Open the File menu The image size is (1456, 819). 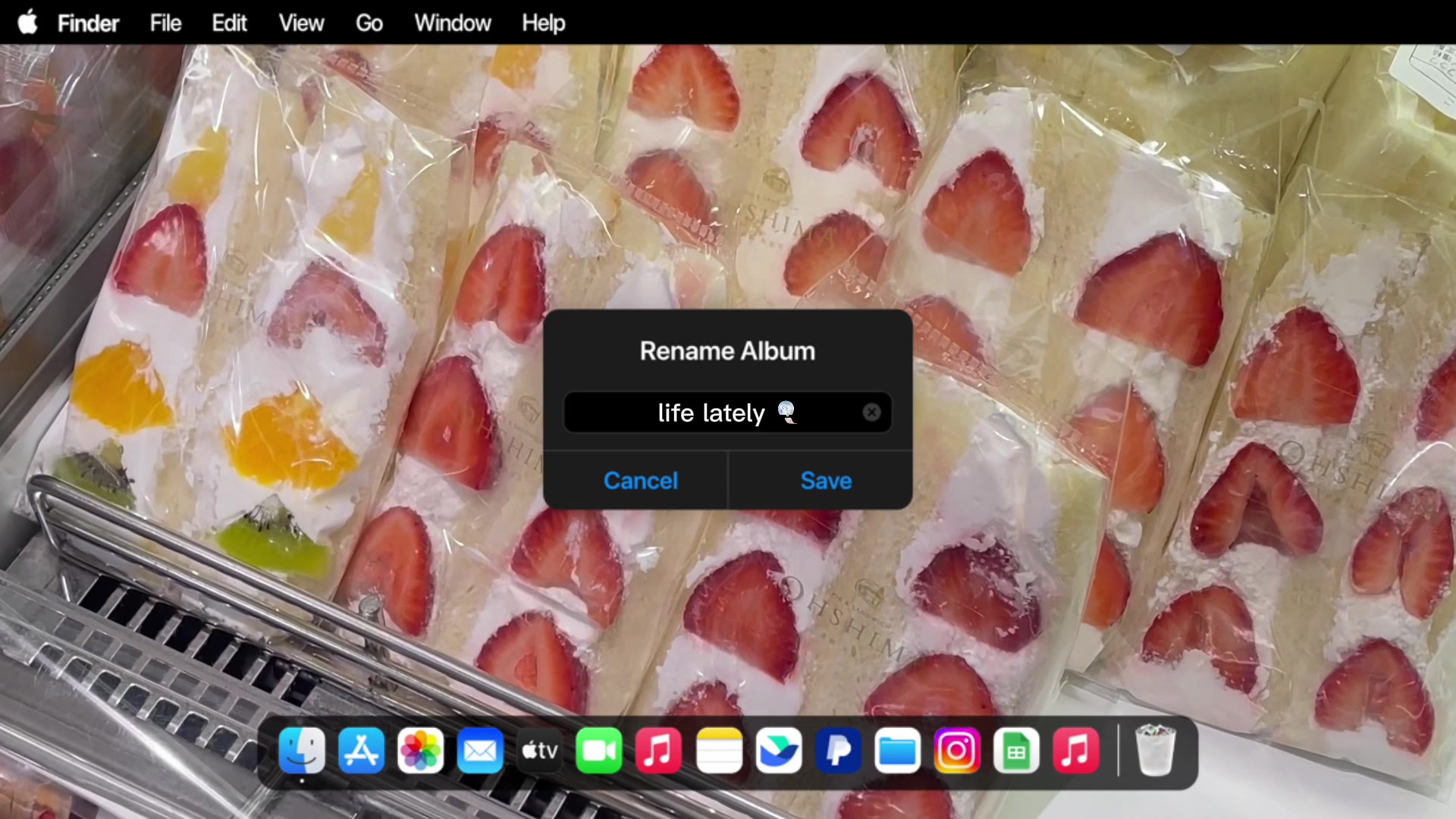coord(165,23)
